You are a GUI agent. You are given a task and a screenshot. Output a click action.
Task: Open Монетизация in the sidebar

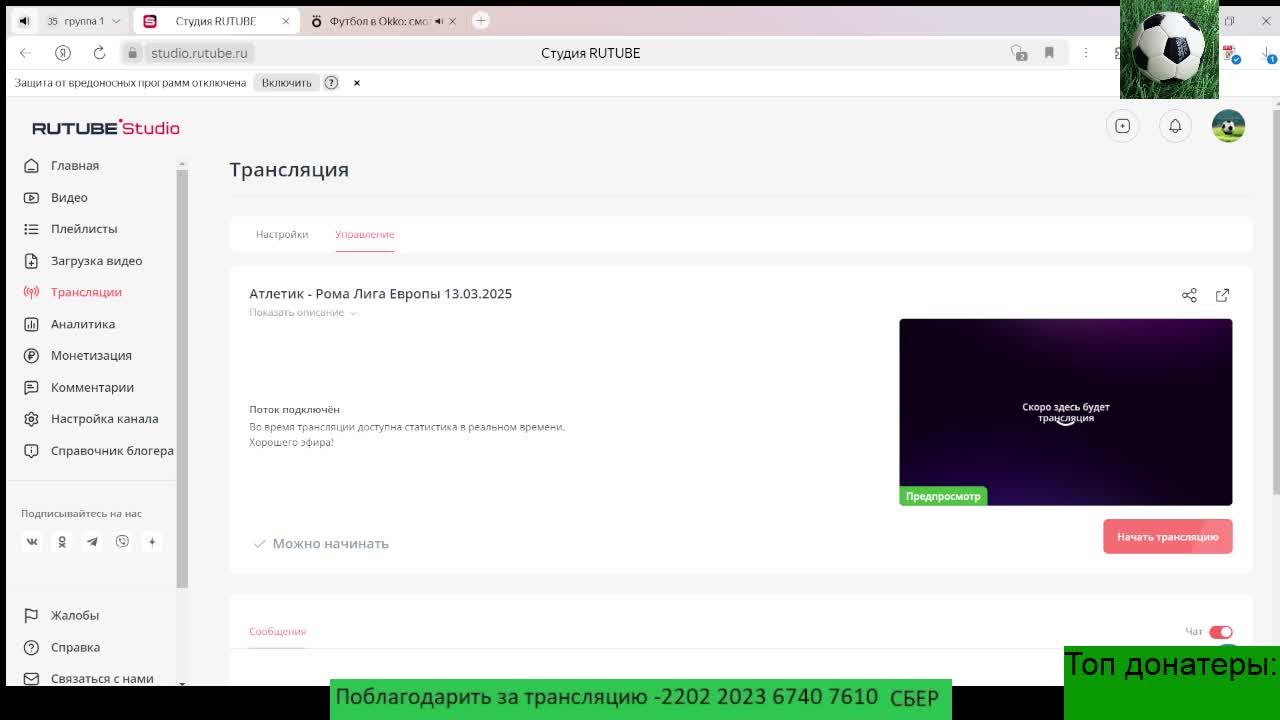coord(91,355)
